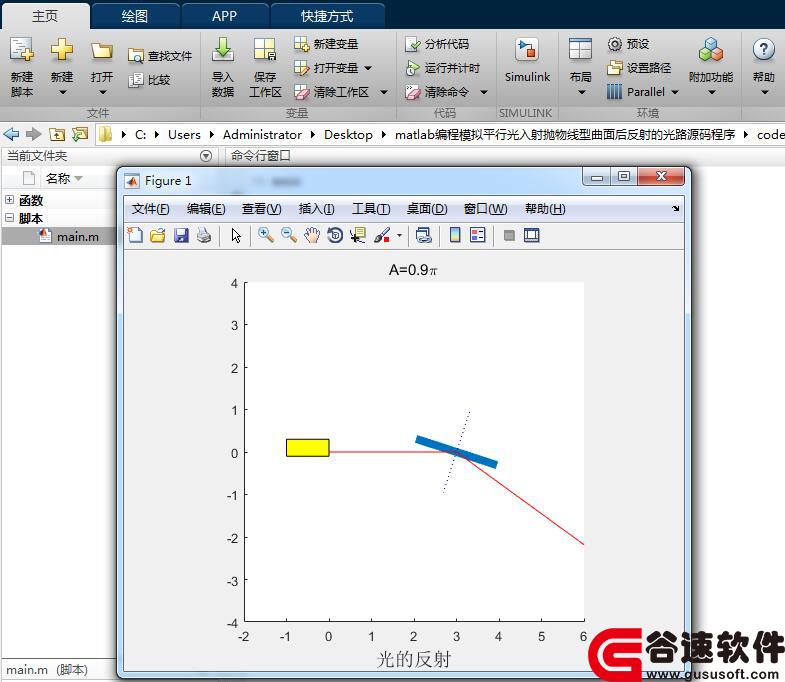Launch Simulink from the ribbon
Screen dimensions: 785x682
point(527,61)
